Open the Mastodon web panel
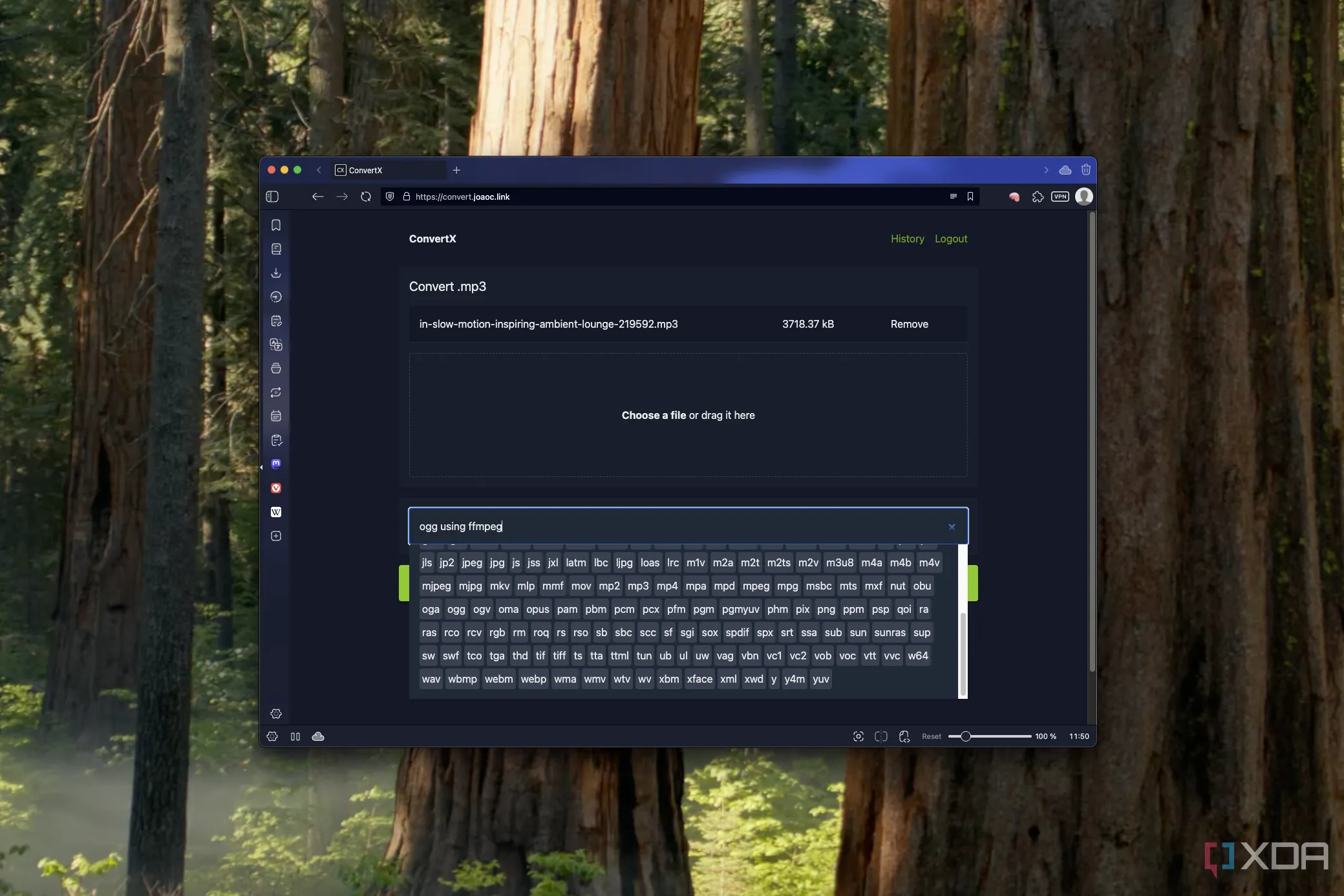Image resolution: width=1344 pixels, height=896 pixels. point(276,464)
